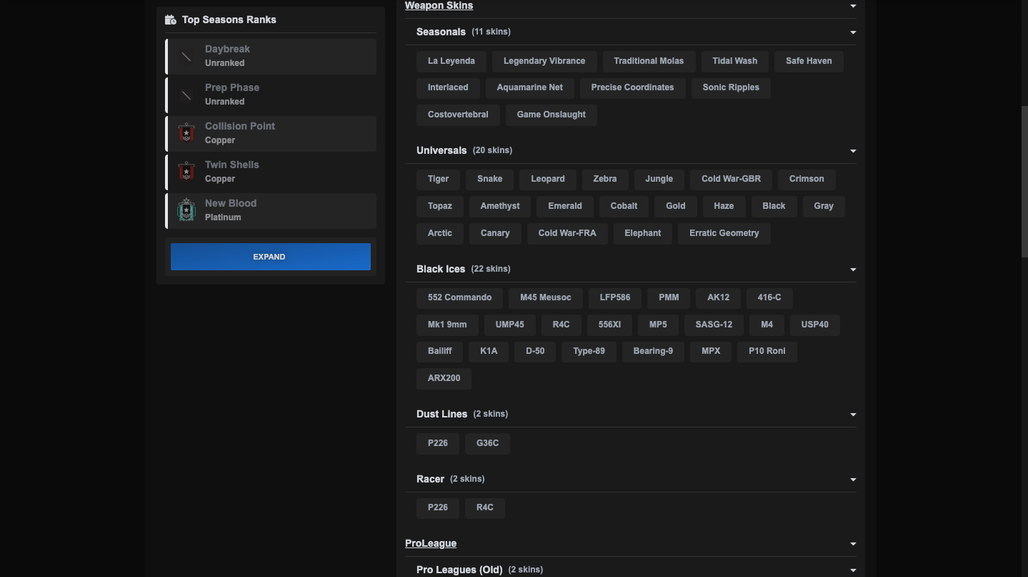Pick the Cobalt skin tag
1028x577 pixels.
pos(623,206)
